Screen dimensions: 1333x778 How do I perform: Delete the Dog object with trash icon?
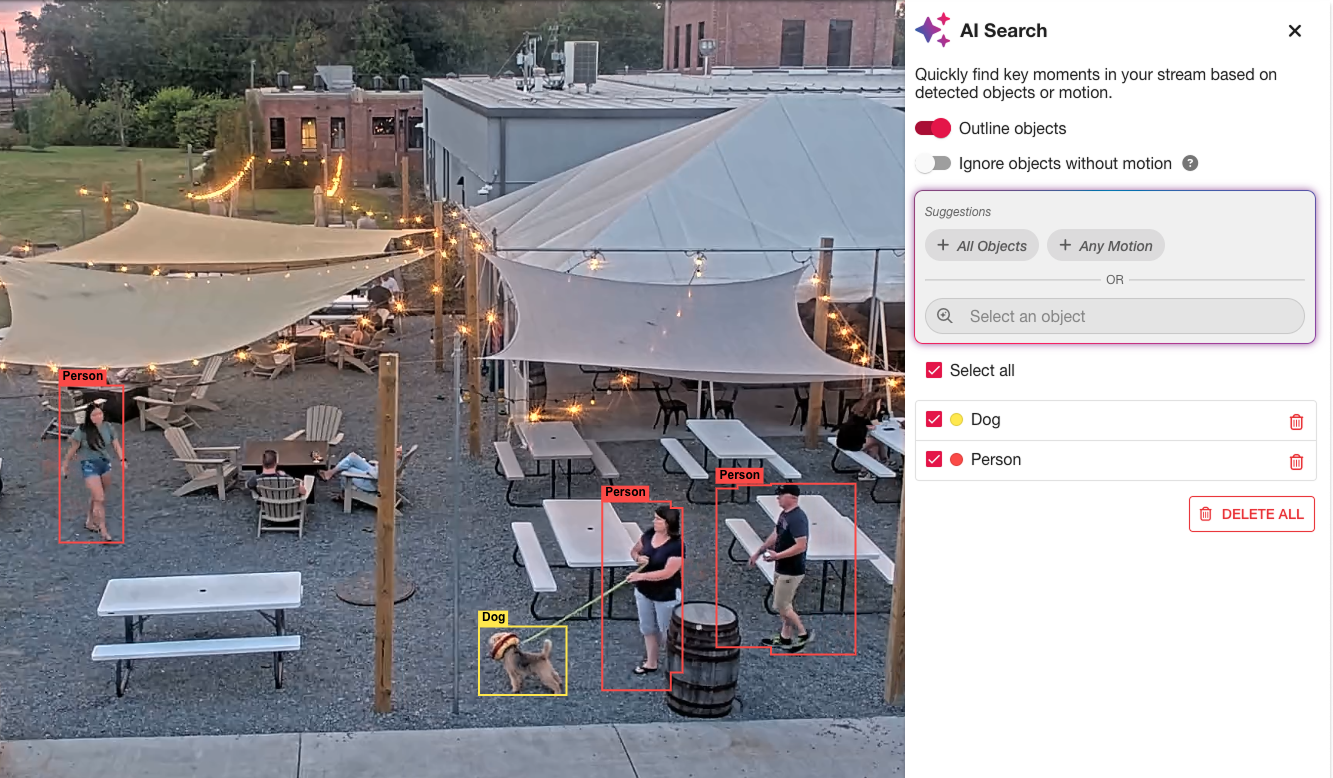1296,421
